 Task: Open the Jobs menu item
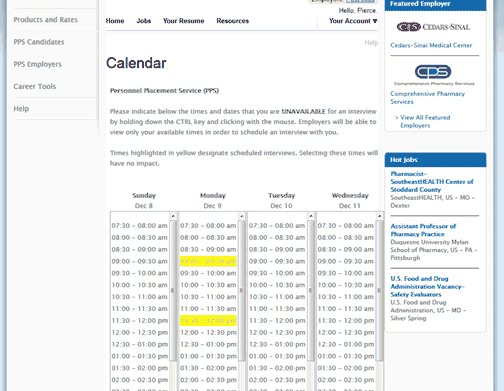click(144, 21)
